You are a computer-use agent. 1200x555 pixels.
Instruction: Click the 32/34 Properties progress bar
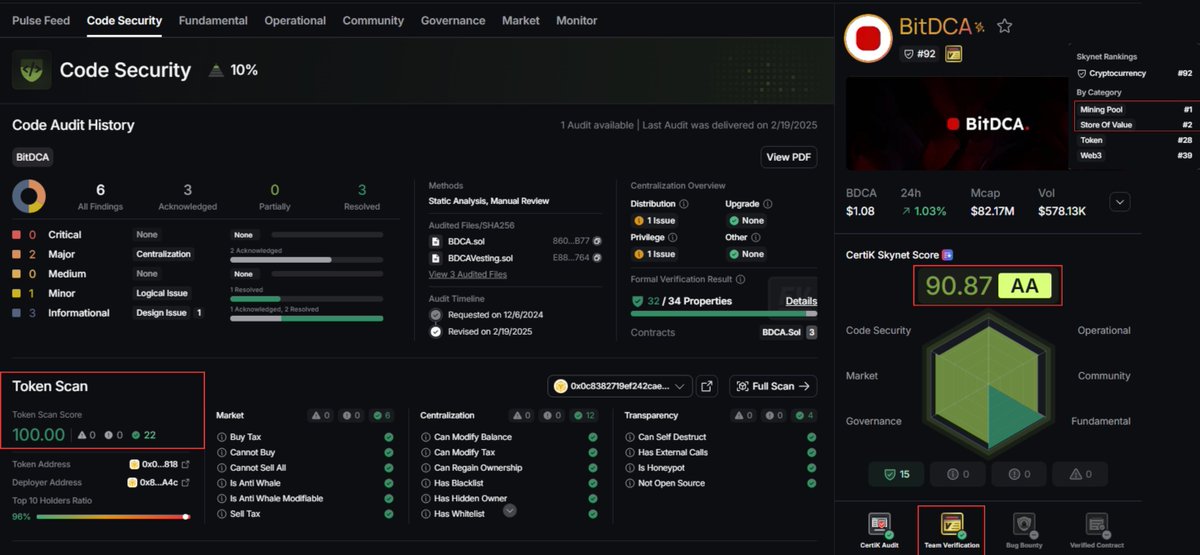tap(724, 314)
